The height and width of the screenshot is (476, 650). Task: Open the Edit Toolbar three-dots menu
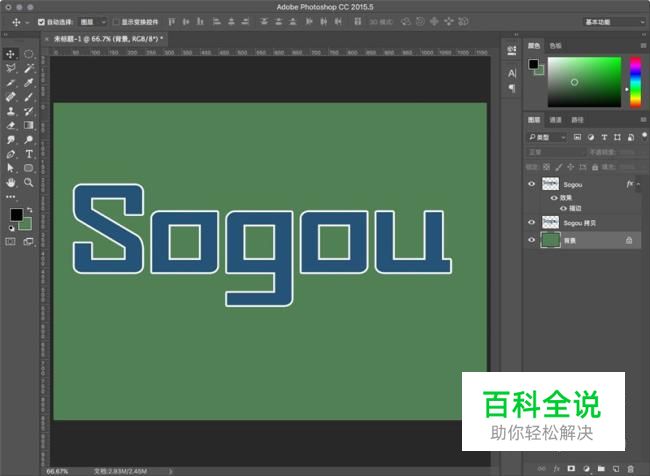click(10, 197)
